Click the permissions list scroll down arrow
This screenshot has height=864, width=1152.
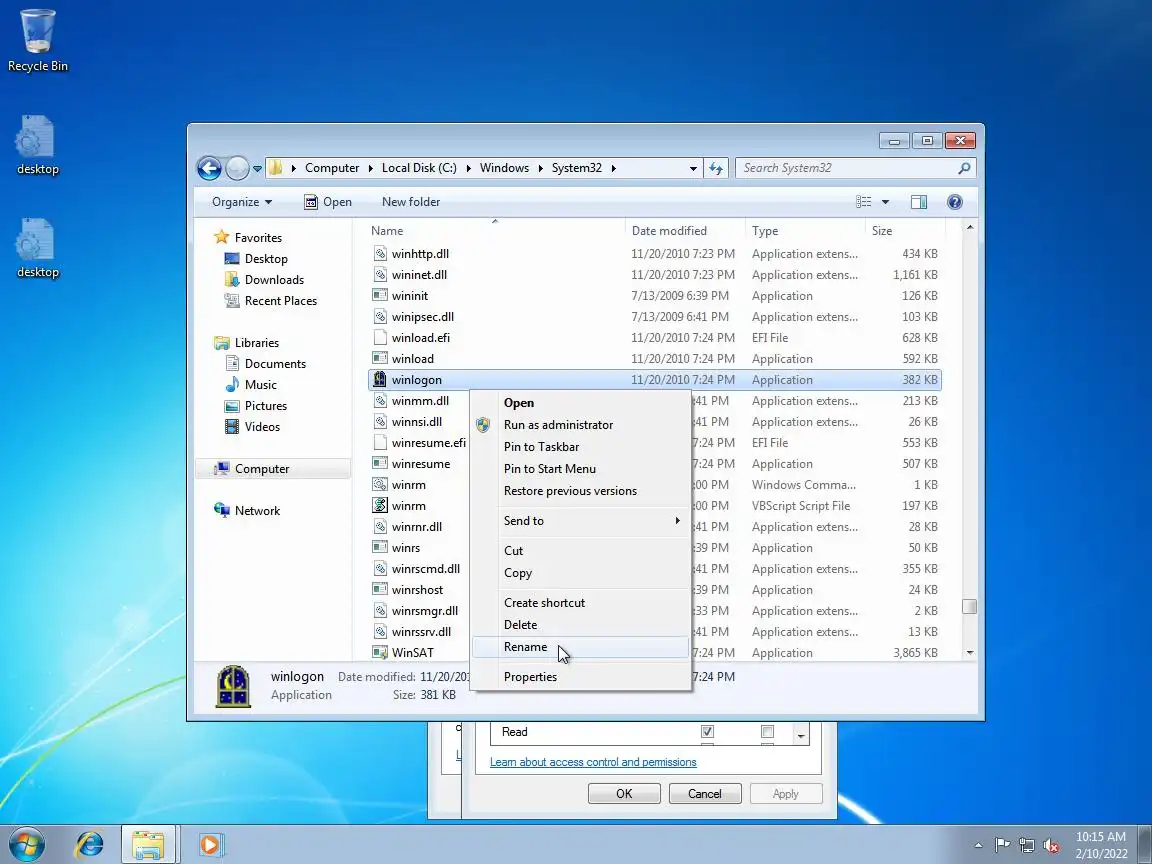click(x=801, y=735)
